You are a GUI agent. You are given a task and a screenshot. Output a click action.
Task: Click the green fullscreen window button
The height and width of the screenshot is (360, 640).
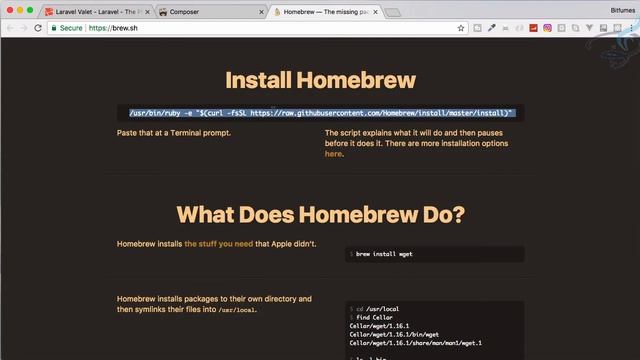[30, 10]
